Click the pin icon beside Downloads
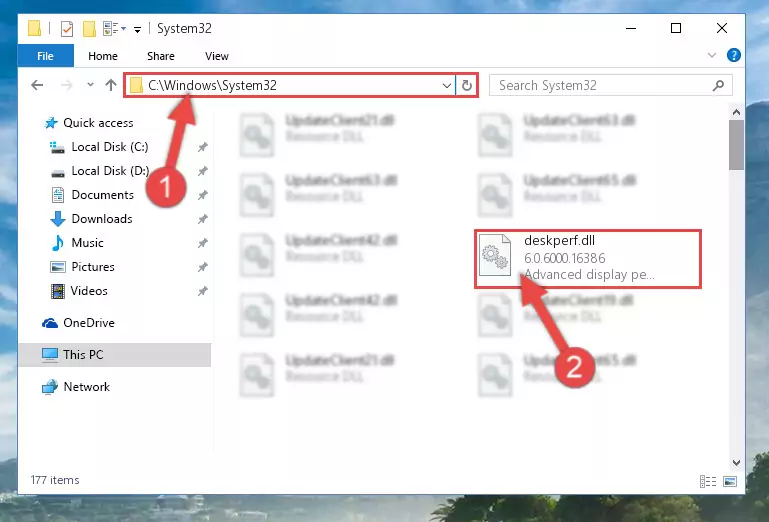 click(x=203, y=219)
